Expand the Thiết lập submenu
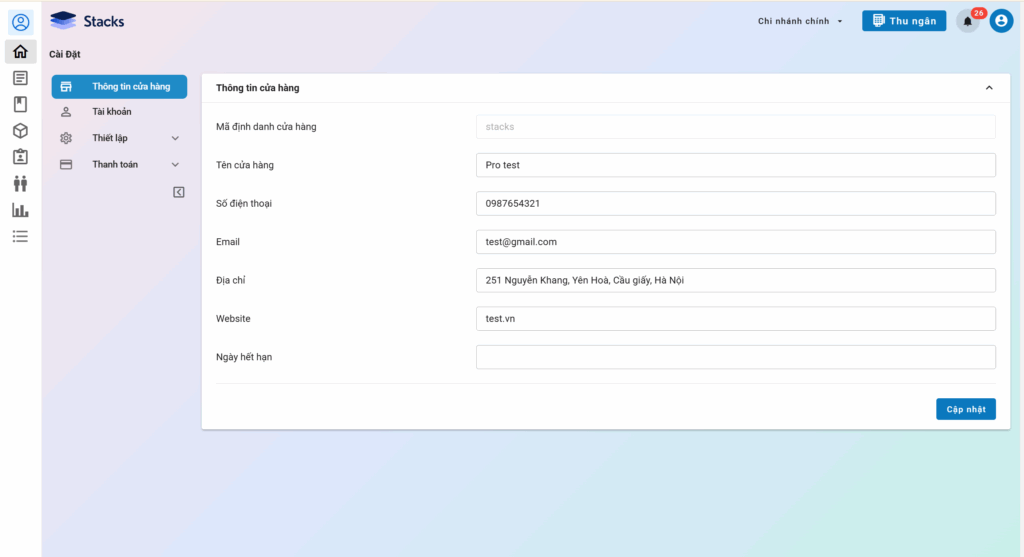This screenshot has width=1024, height=557. point(175,138)
